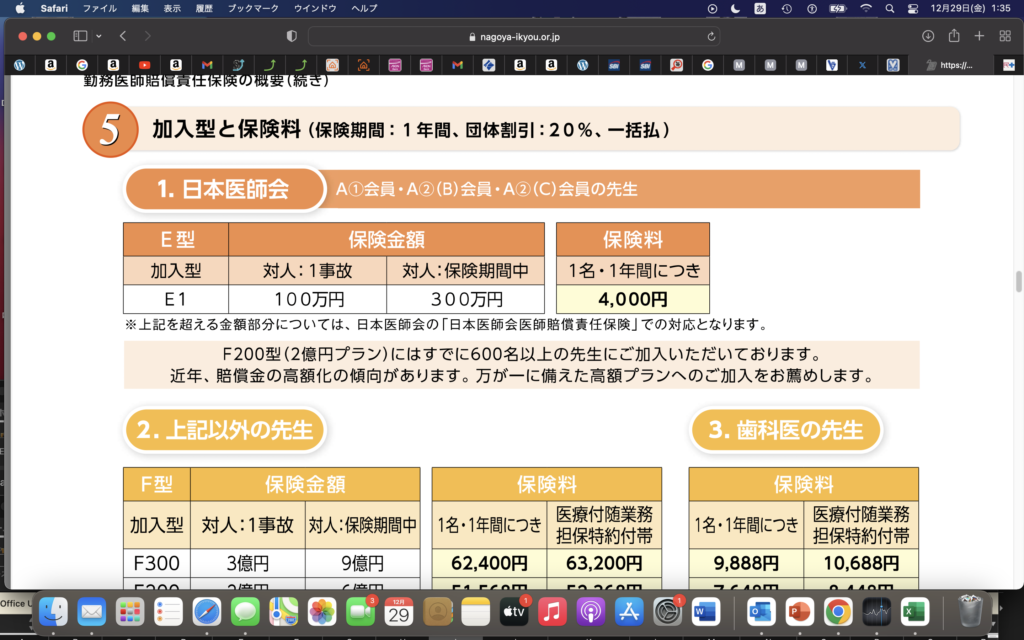Image resolution: width=1024 pixels, height=640 pixels.
Task: Expand the tab group chevron beside sidebar button
Action: point(98,36)
